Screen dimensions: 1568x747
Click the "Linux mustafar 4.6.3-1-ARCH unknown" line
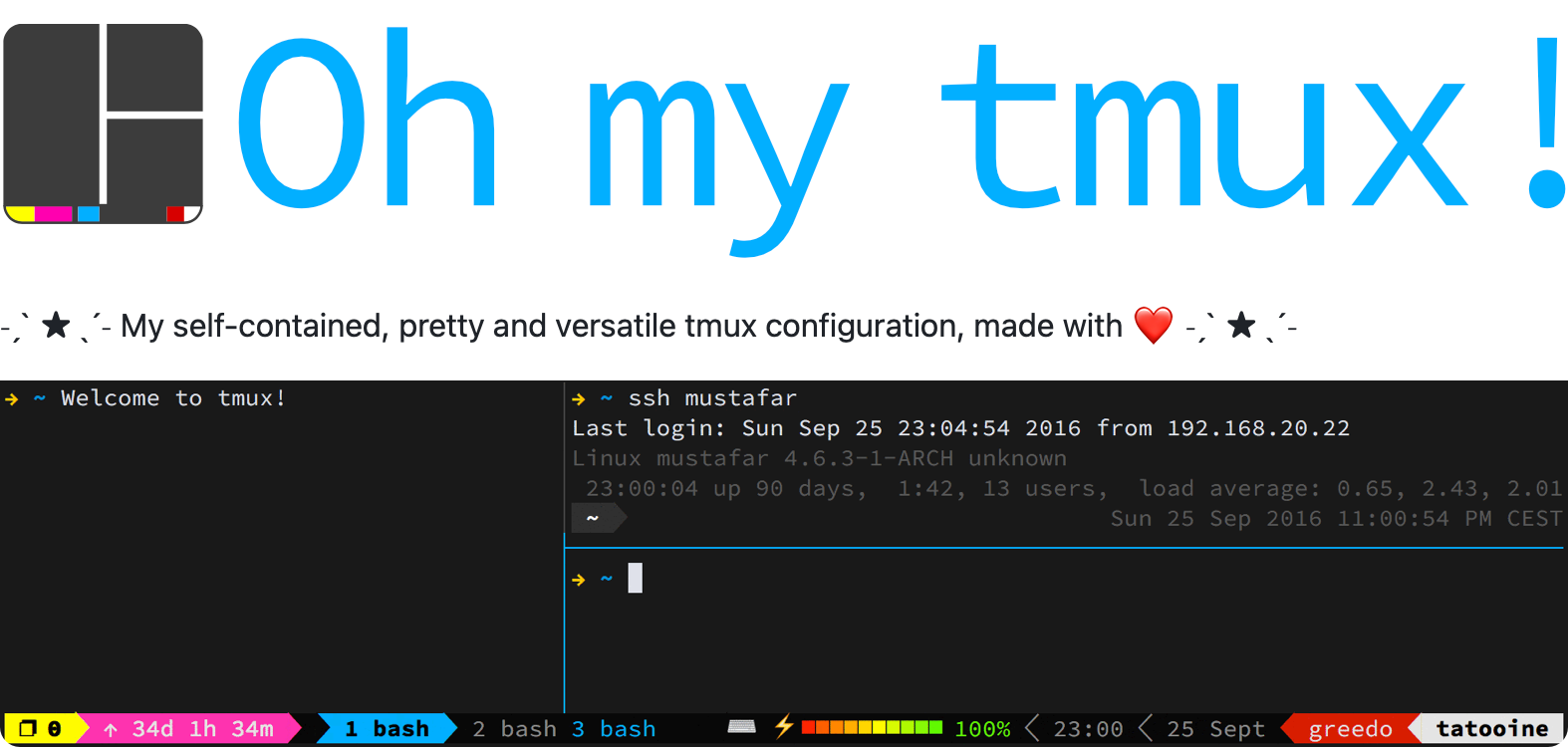[819, 458]
